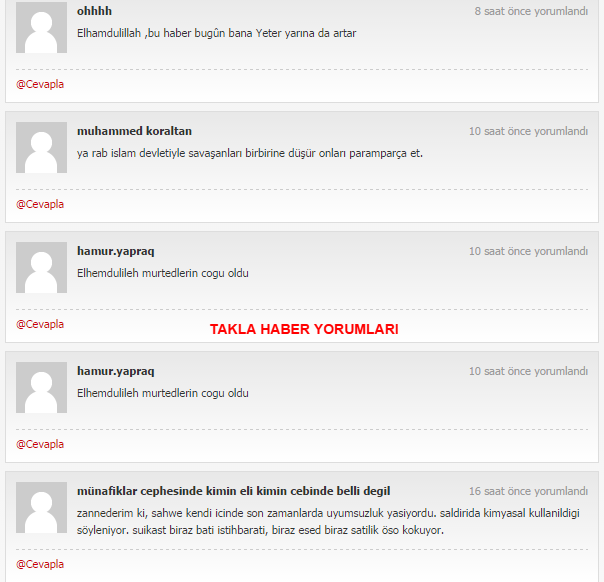The width and height of the screenshot is (604, 582).
Task: Open first hamur.yapraq comment's avatar image
Action: pyautogui.click(x=41, y=267)
